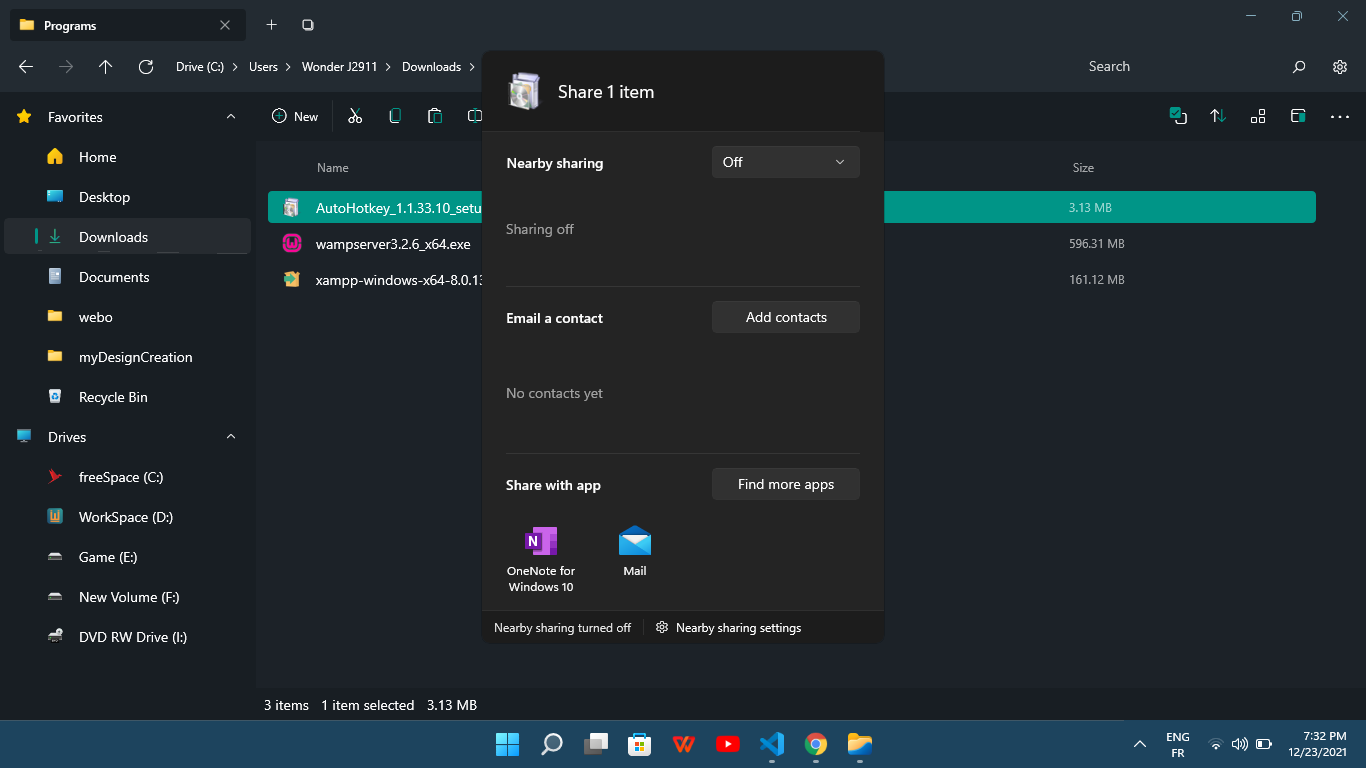
Task: Open the layout options grid icon
Action: pyautogui.click(x=1258, y=116)
